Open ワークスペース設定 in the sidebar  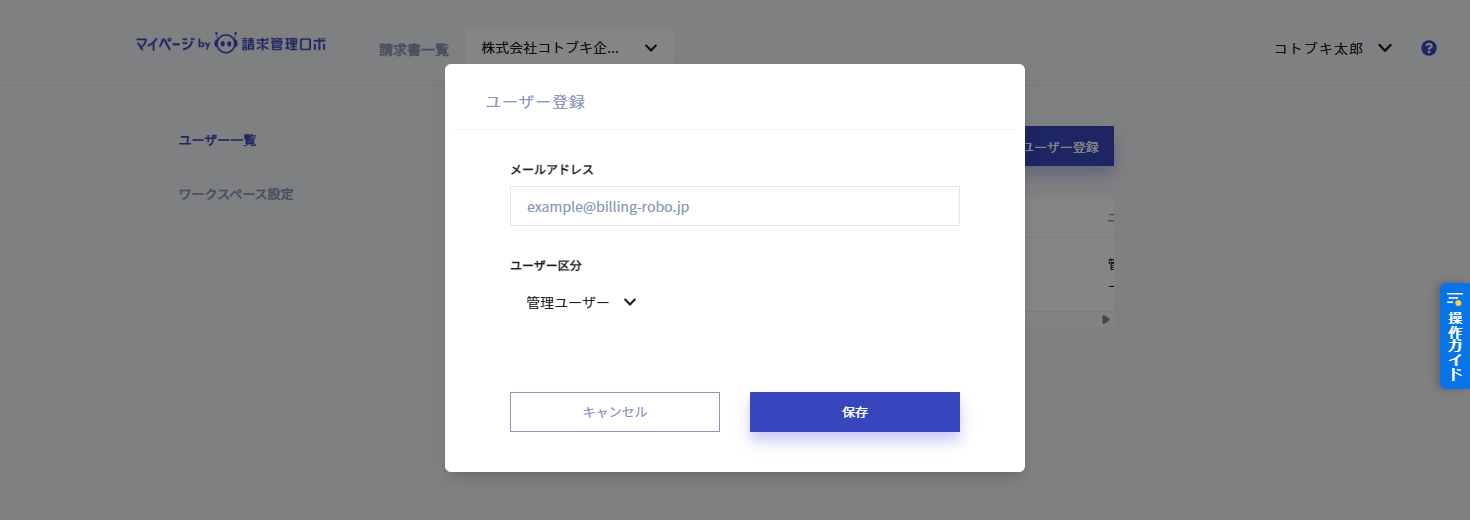(236, 194)
